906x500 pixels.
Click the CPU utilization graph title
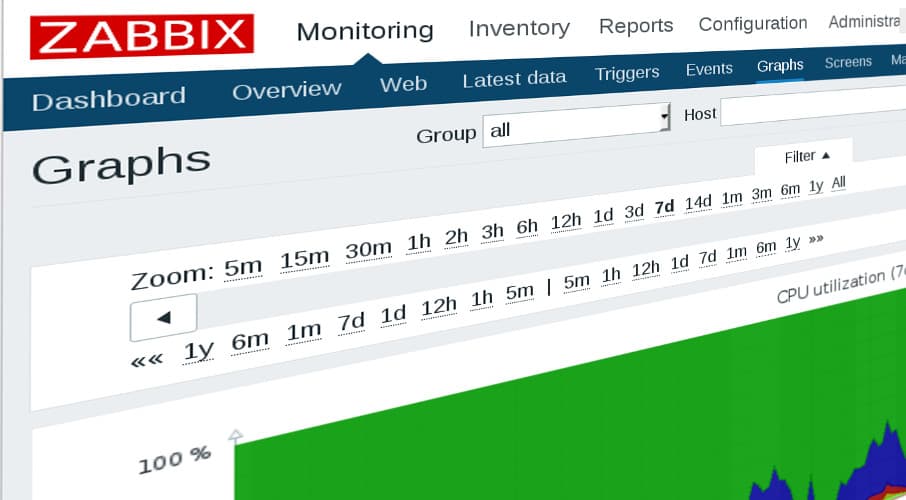point(841,284)
